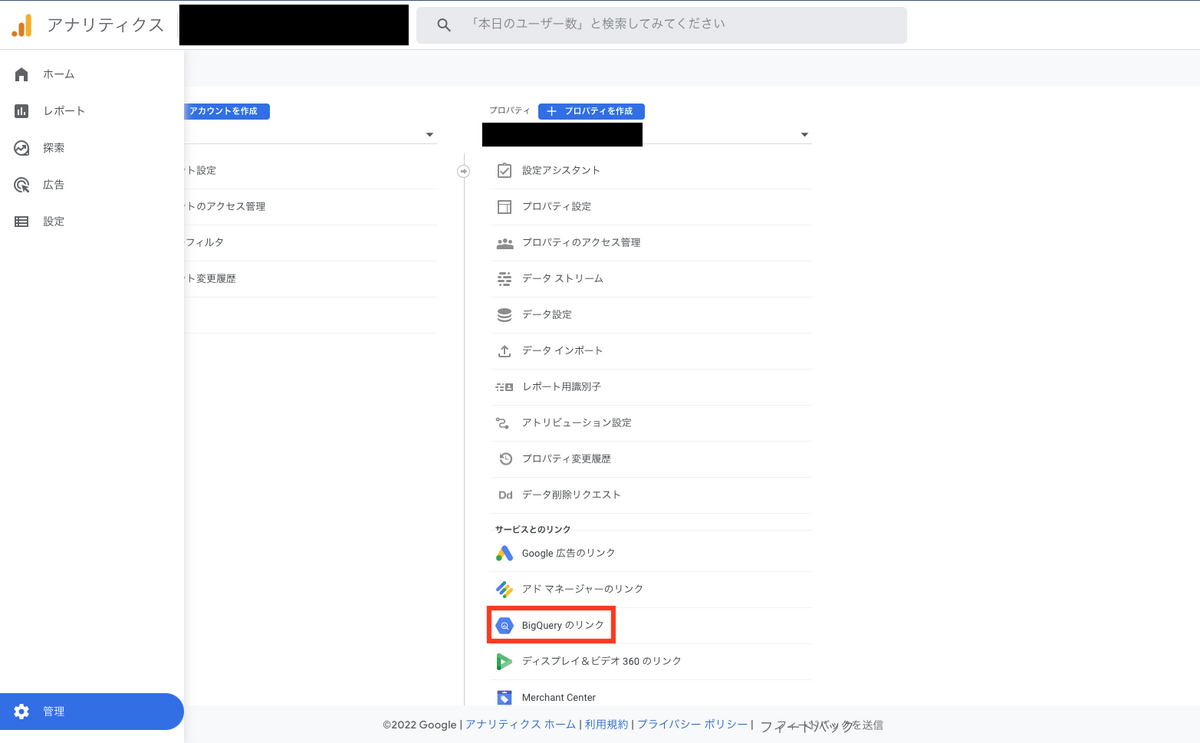
Task: Open the account selector dropdown arrow
Action: point(430,135)
